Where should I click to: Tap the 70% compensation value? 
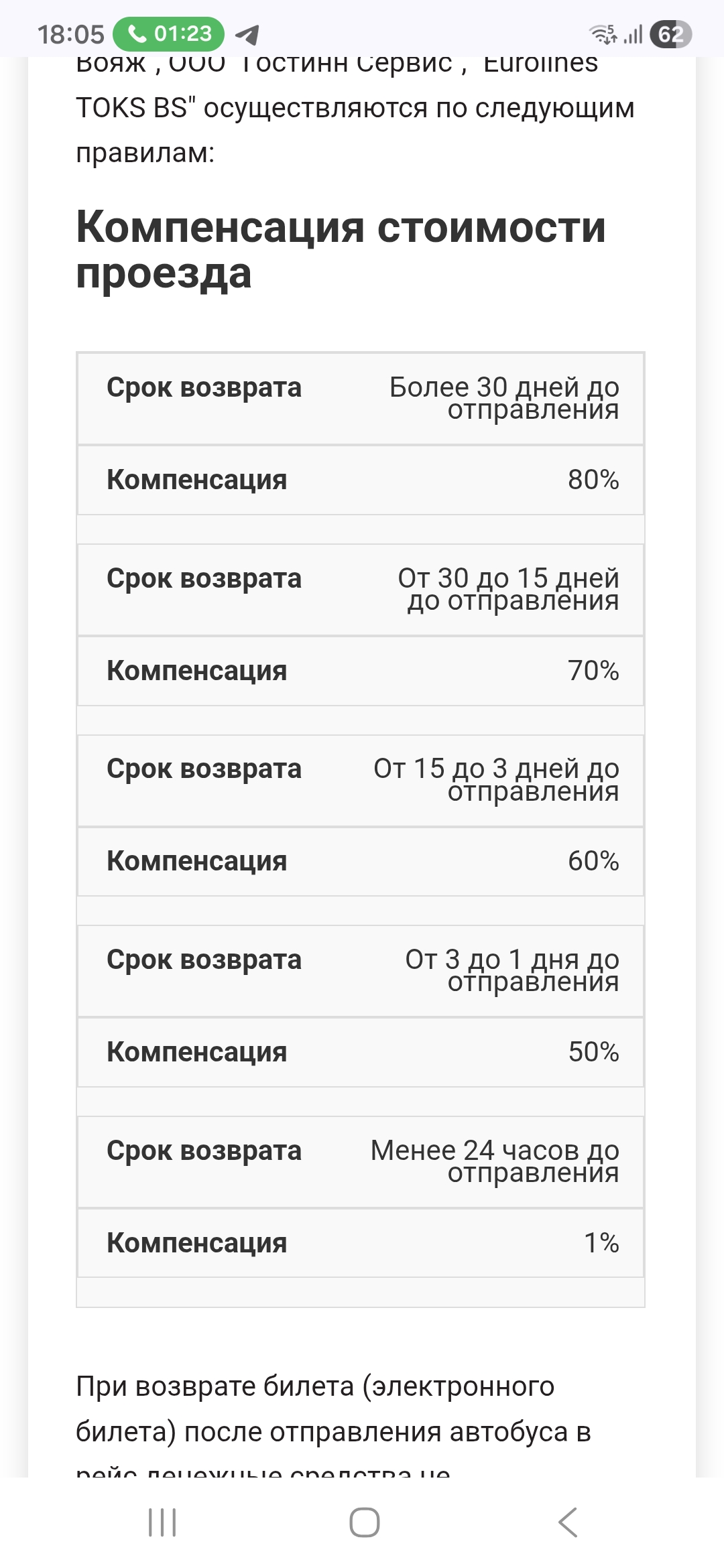[x=593, y=671]
